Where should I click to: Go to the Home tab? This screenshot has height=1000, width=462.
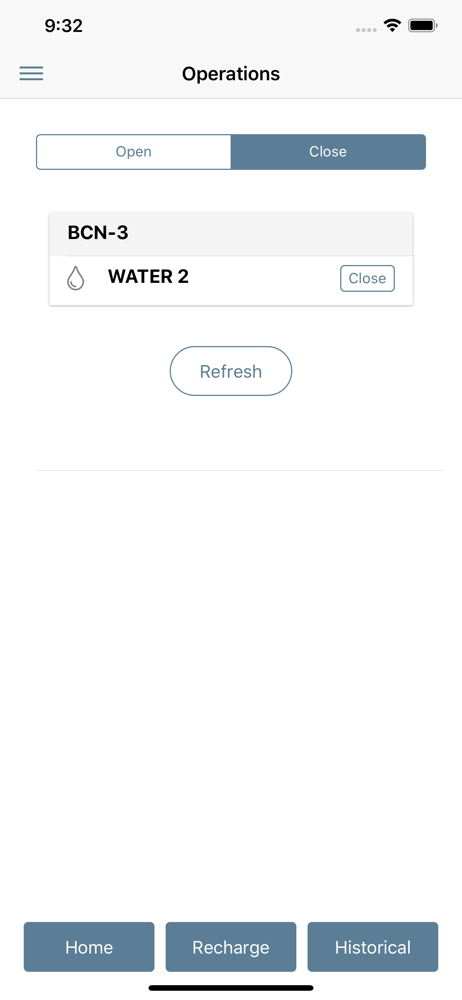click(89, 947)
